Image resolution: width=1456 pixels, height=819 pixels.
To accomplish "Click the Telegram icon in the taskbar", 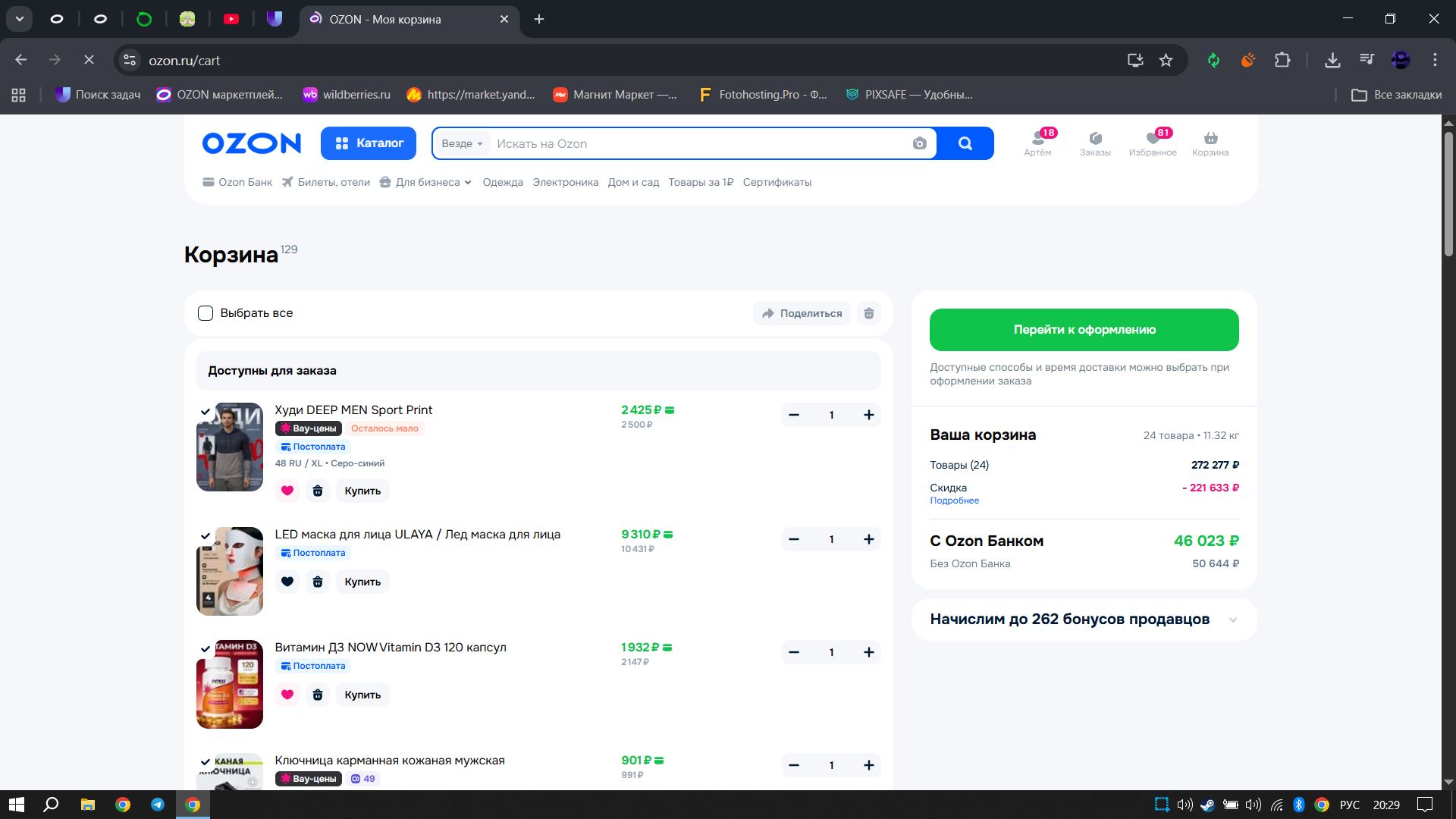I will click(x=158, y=805).
